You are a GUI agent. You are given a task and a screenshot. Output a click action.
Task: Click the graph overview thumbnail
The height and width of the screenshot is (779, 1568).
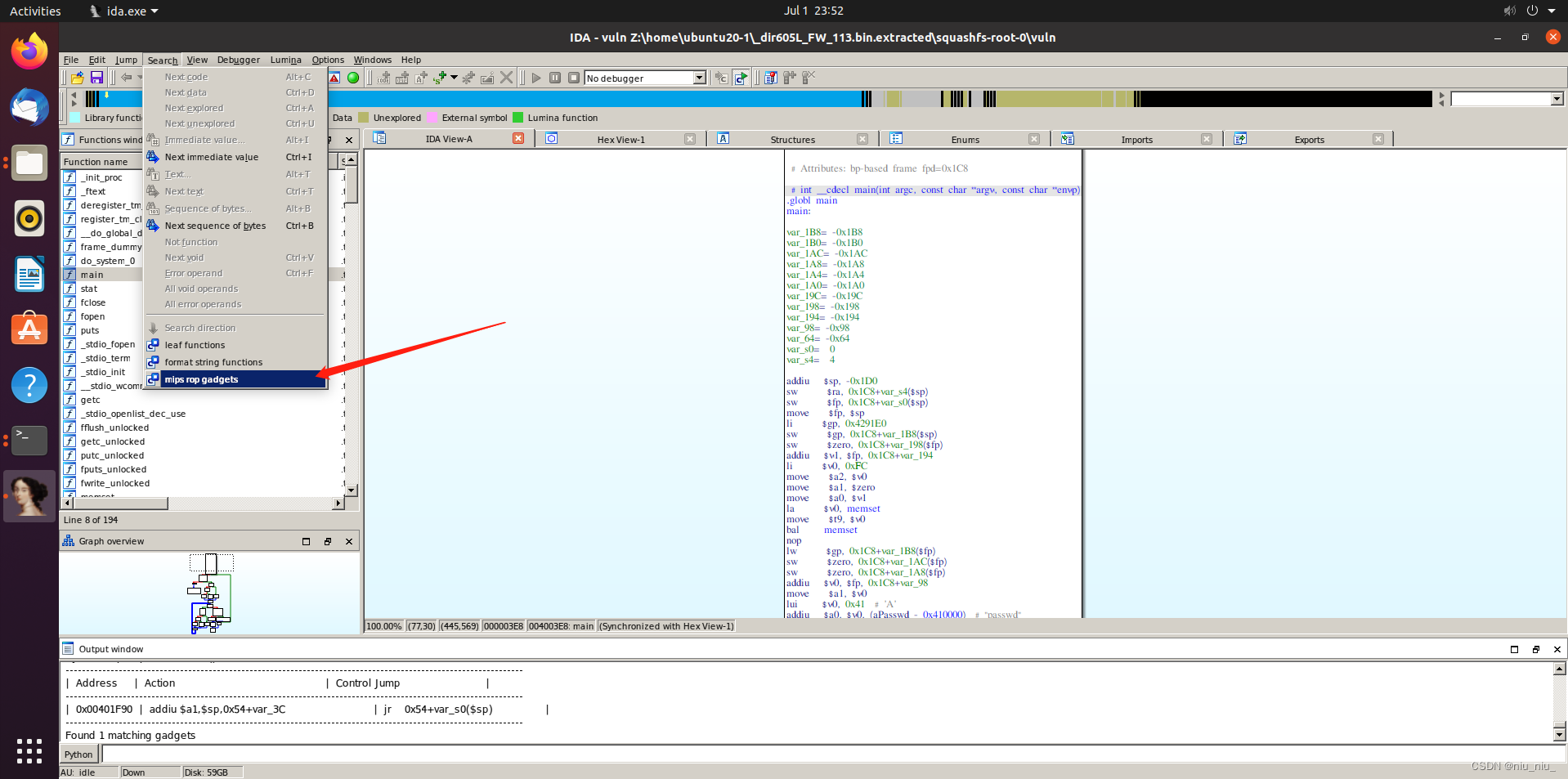[211, 593]
